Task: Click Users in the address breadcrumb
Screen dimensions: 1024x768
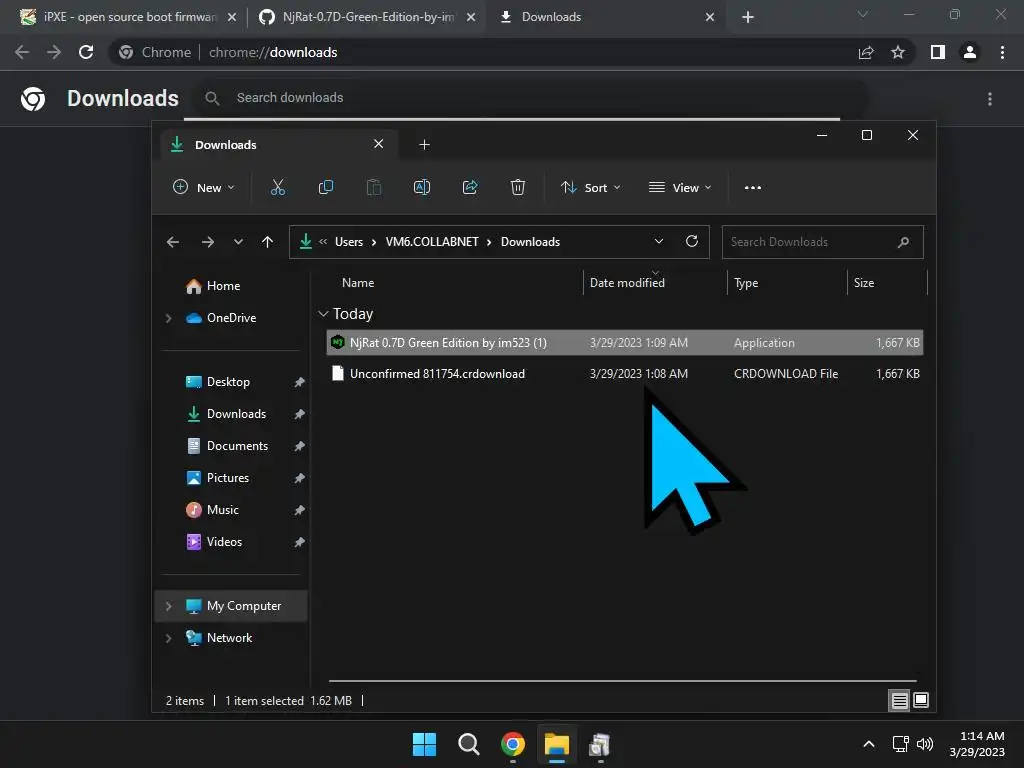Action: (x=349, y=242)
